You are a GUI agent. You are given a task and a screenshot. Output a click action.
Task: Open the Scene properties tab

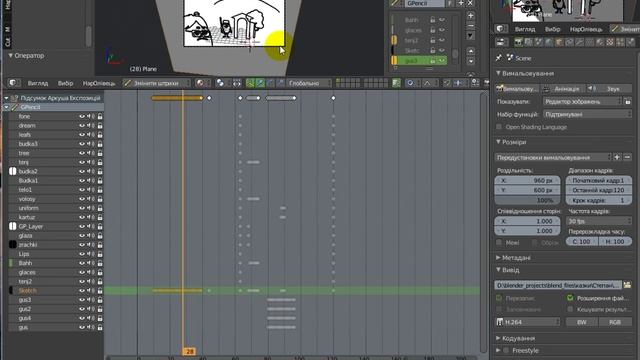[x=539, y=42]
